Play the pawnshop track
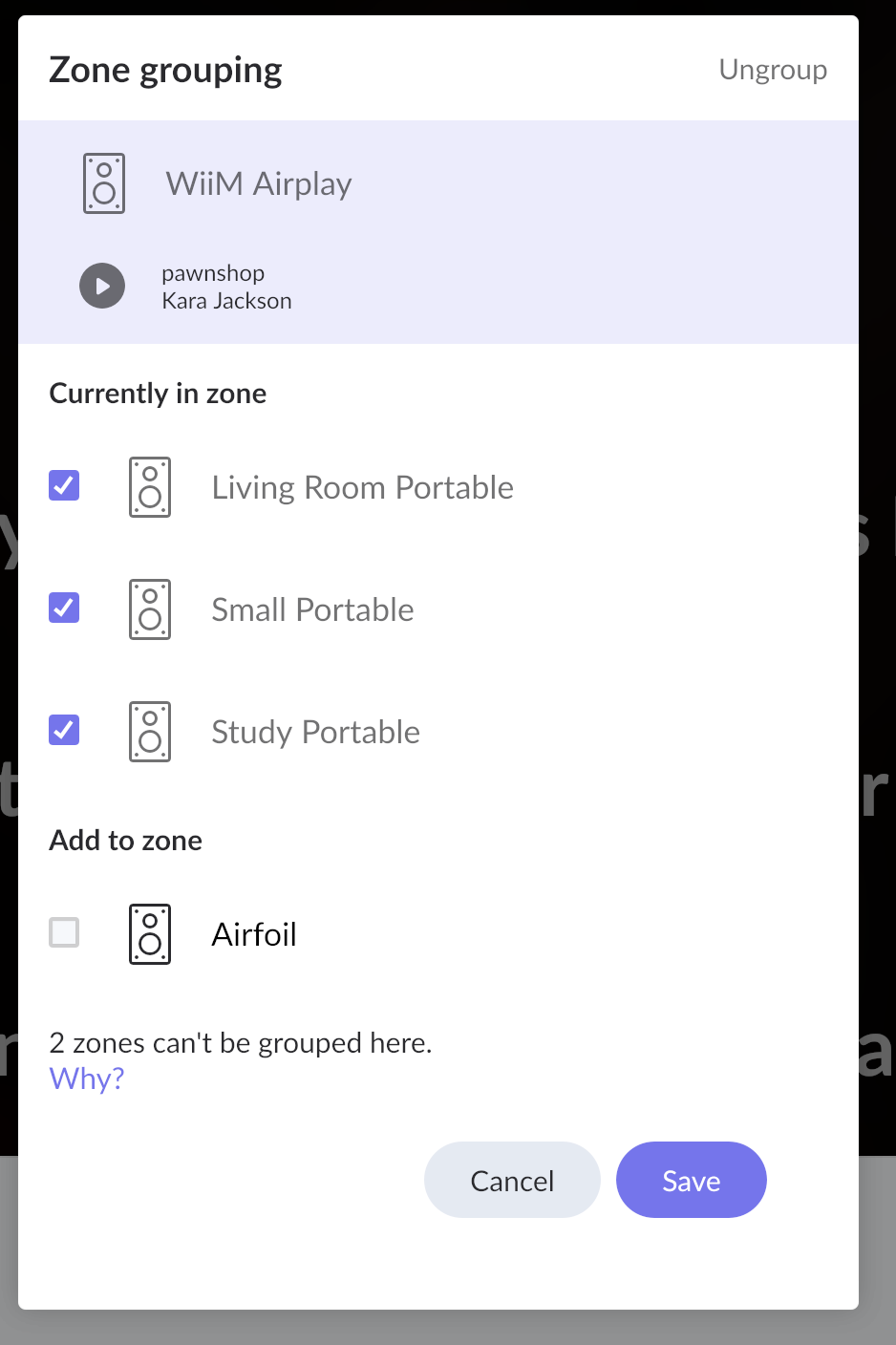The image size is (896, 1345). click(102, 286)
